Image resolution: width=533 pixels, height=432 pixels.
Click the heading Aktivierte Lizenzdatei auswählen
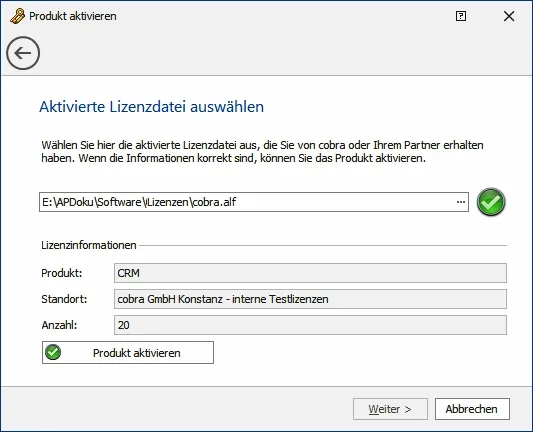pos(152,107)
